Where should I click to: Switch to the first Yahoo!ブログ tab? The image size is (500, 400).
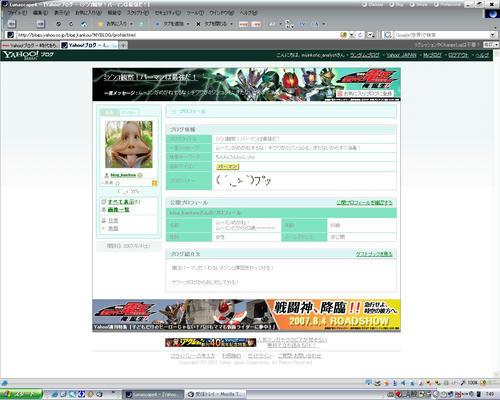30,45
